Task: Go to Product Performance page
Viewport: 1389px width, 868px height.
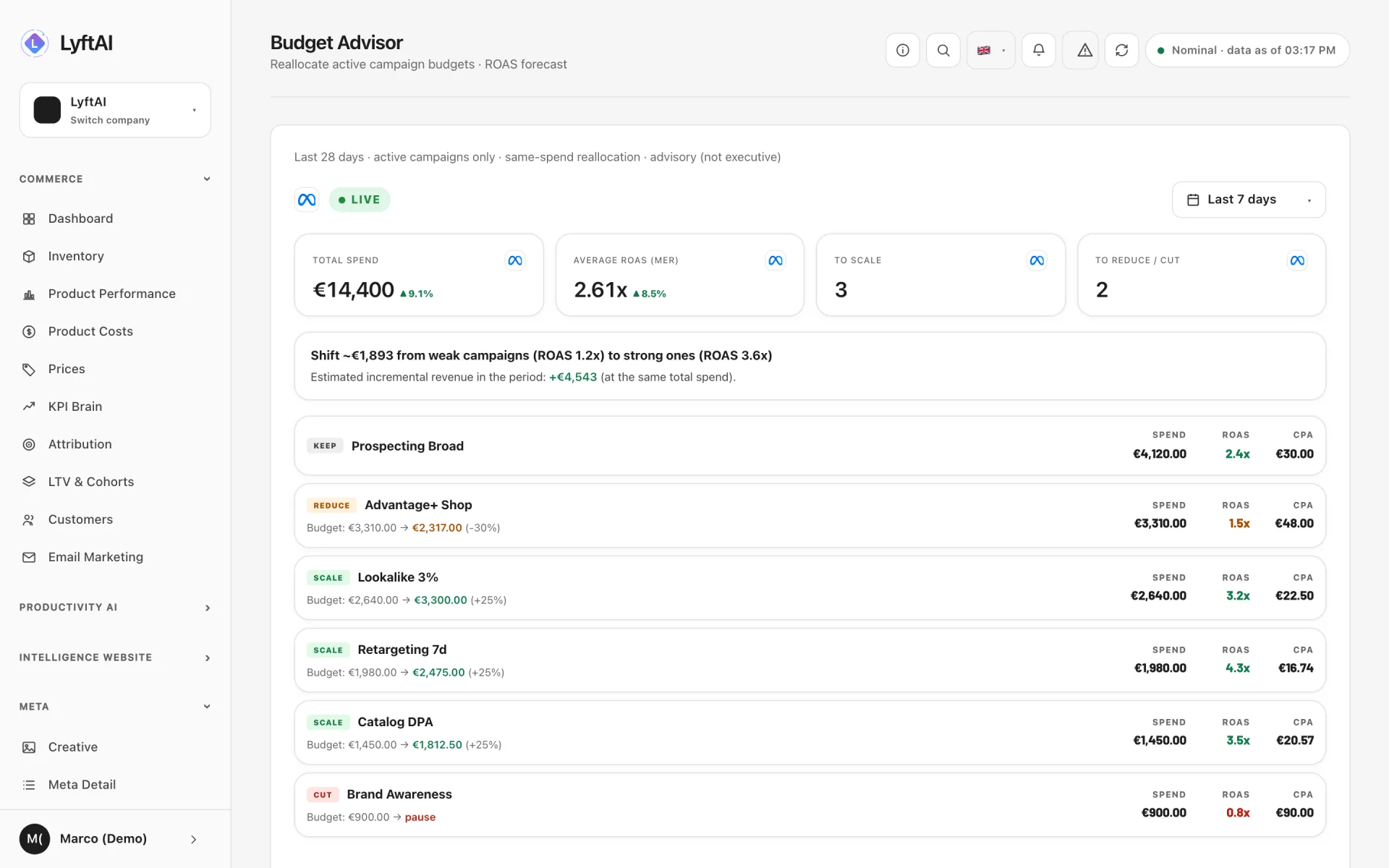Action: point(111,294)
